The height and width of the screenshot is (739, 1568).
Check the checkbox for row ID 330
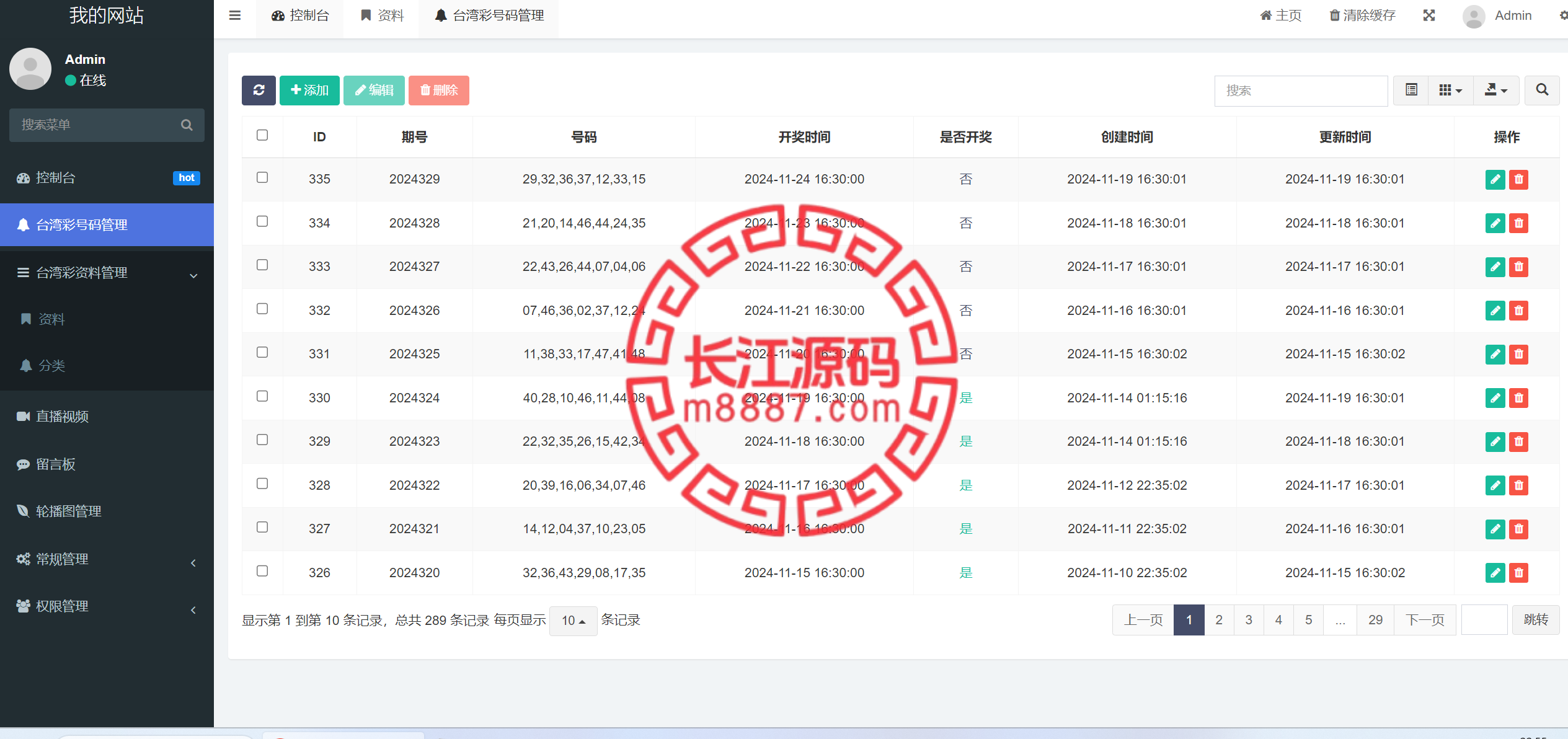(x=262, y=396)
